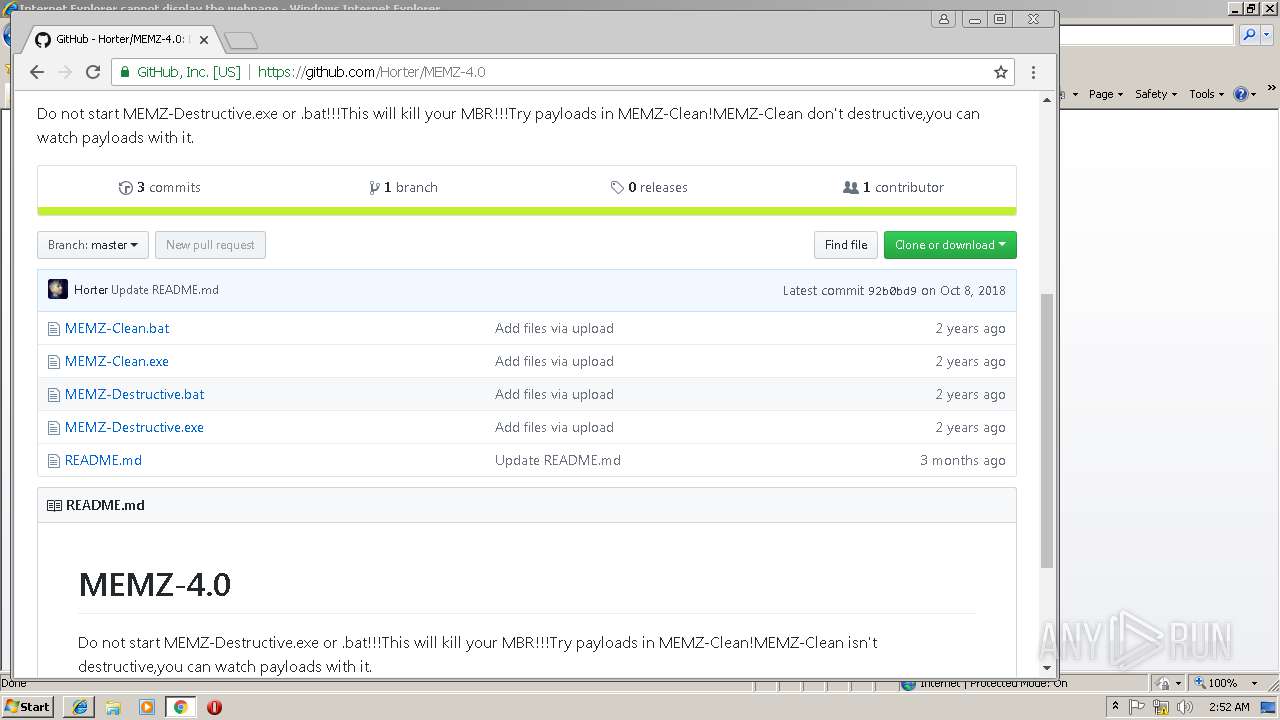Image resolution: width=1280 pixels, height=720 pixels.
Task: Click the green padlock security icon
Action: 124,72
